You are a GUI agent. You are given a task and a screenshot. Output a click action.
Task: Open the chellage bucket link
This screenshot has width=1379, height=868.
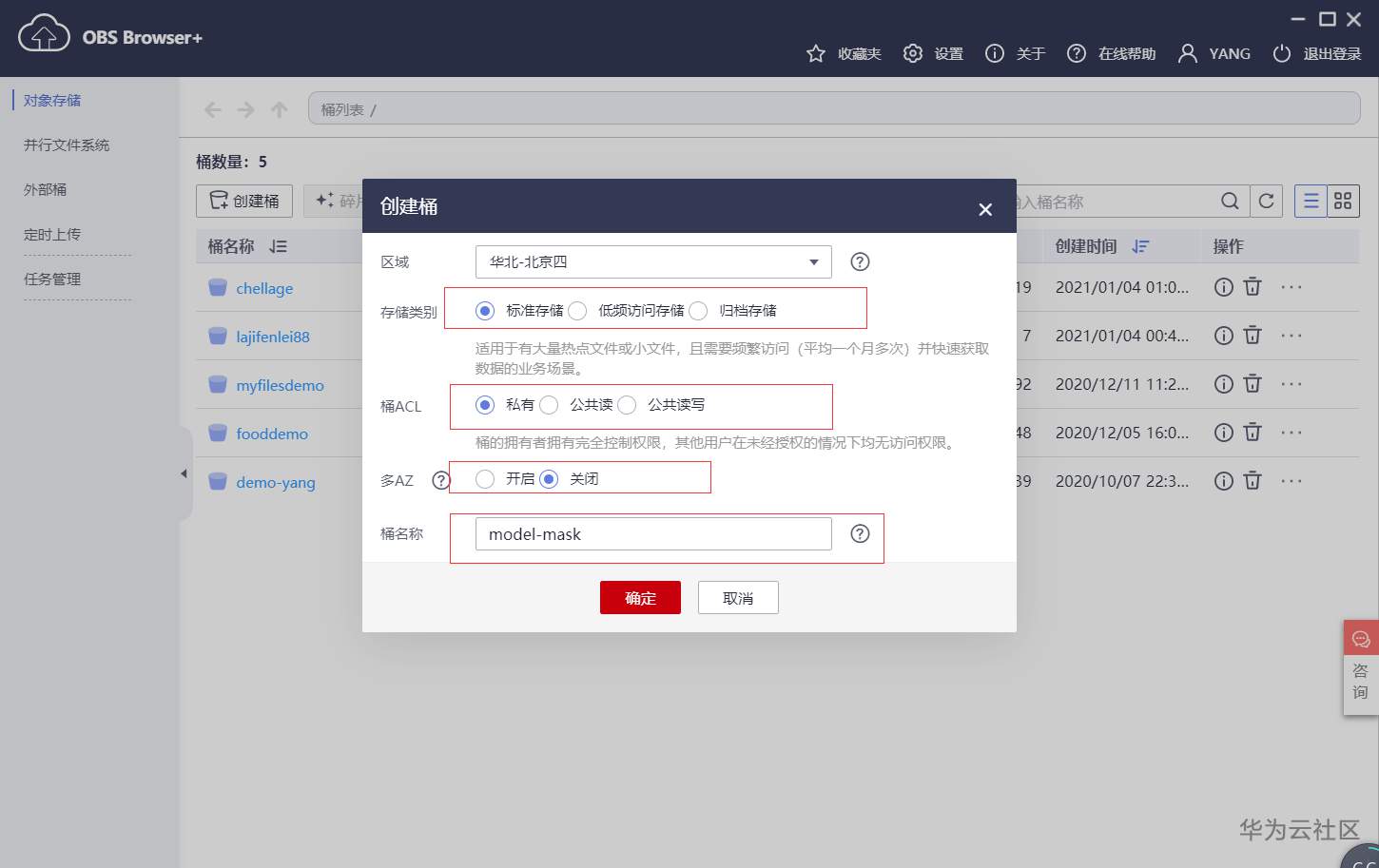click(x=264, y=288)
